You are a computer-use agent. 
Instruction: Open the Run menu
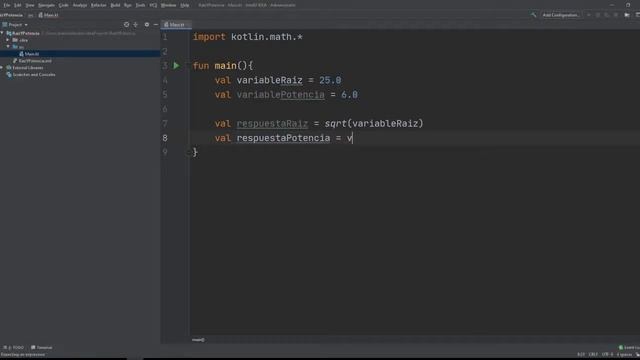click(128, 5)
